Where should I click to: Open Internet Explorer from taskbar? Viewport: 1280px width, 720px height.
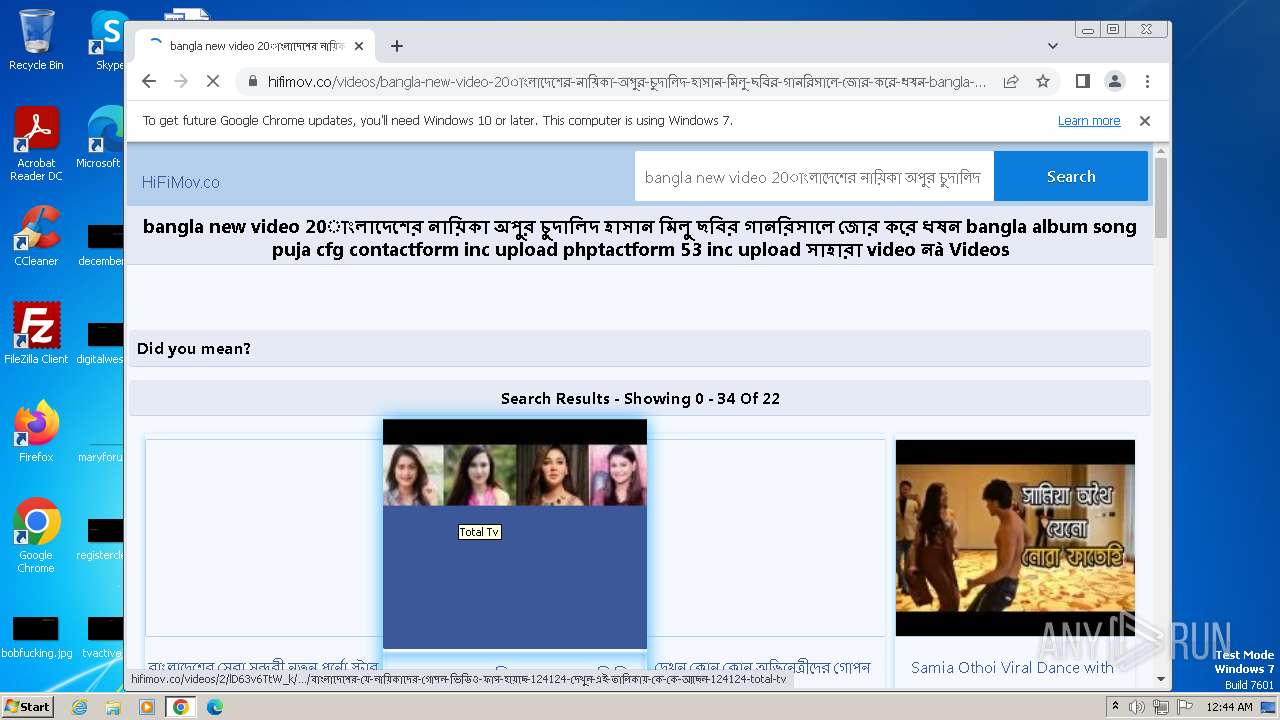80,707
